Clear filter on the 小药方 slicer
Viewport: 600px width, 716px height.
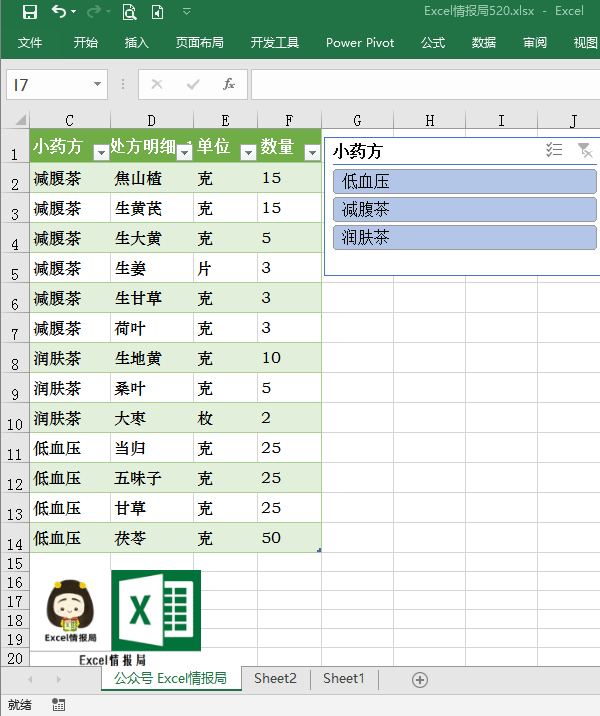(x=584, y=150)
